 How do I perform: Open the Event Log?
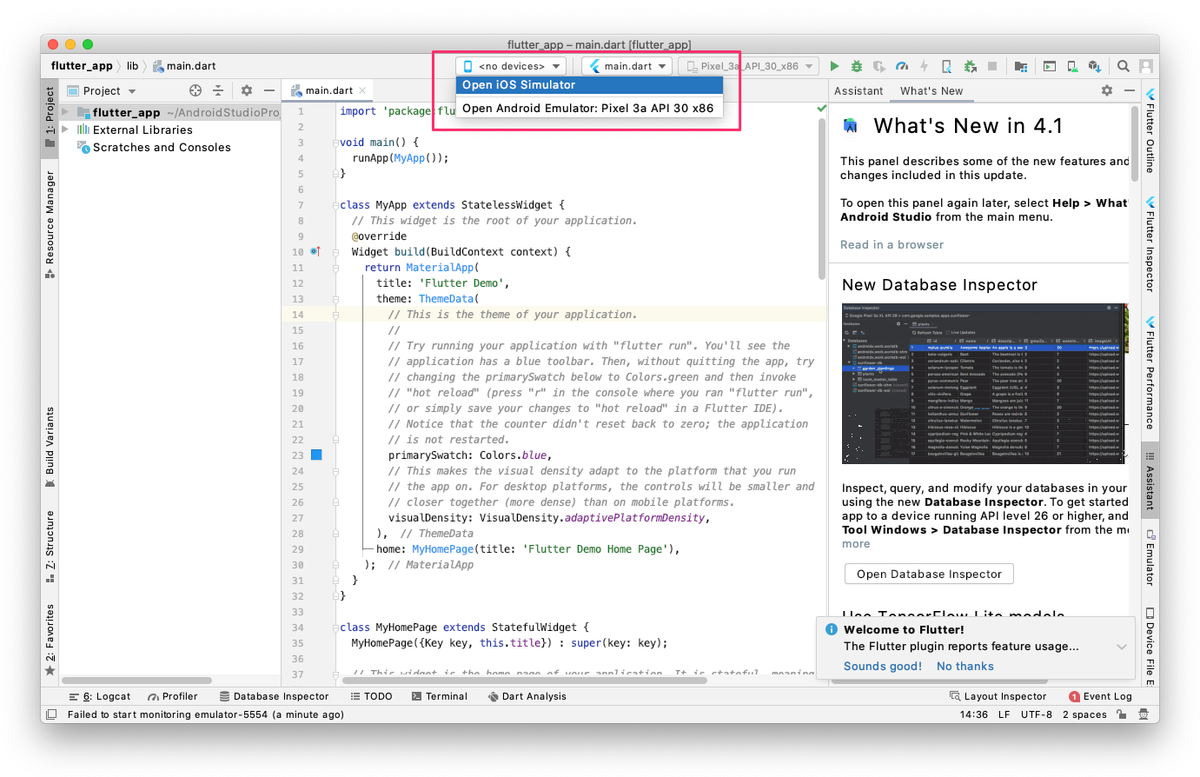pyautogui.click(x=1100, y=696)
